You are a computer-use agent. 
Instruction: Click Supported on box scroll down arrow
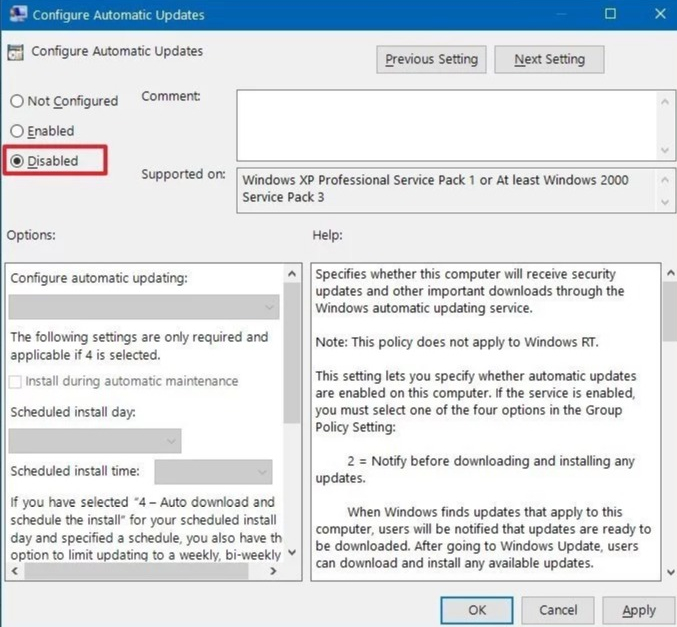665,202
